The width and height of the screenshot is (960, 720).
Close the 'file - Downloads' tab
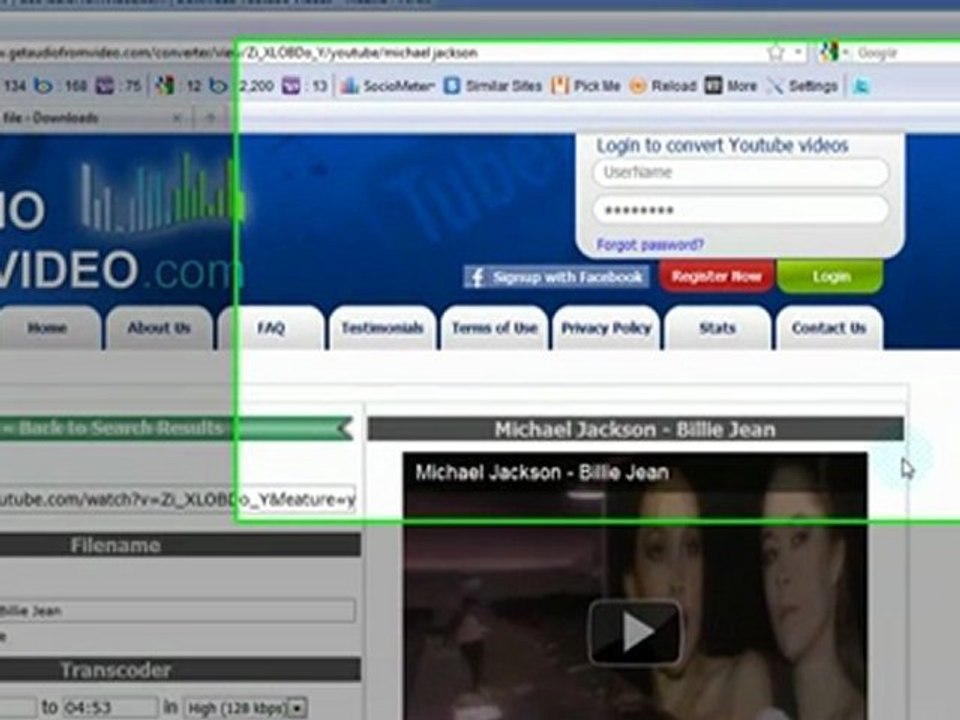[177, 118]
